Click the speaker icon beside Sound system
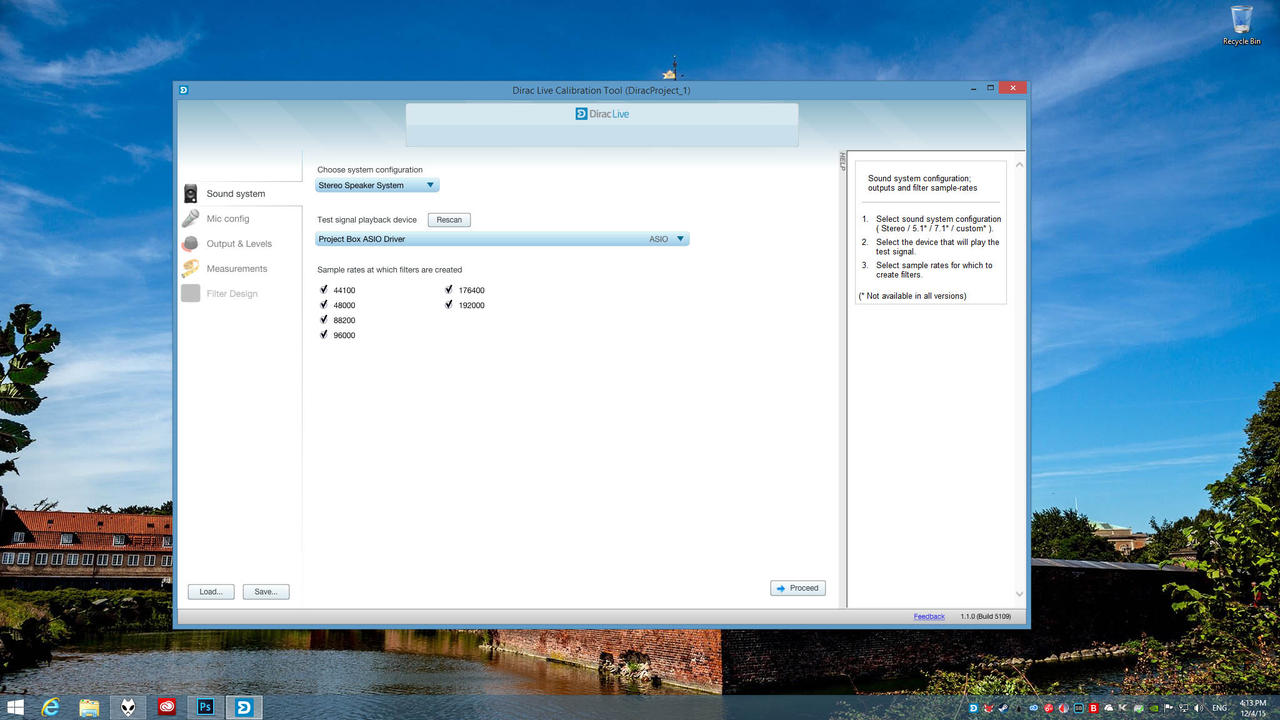The image size is (1280, 720). coord(190,194)
